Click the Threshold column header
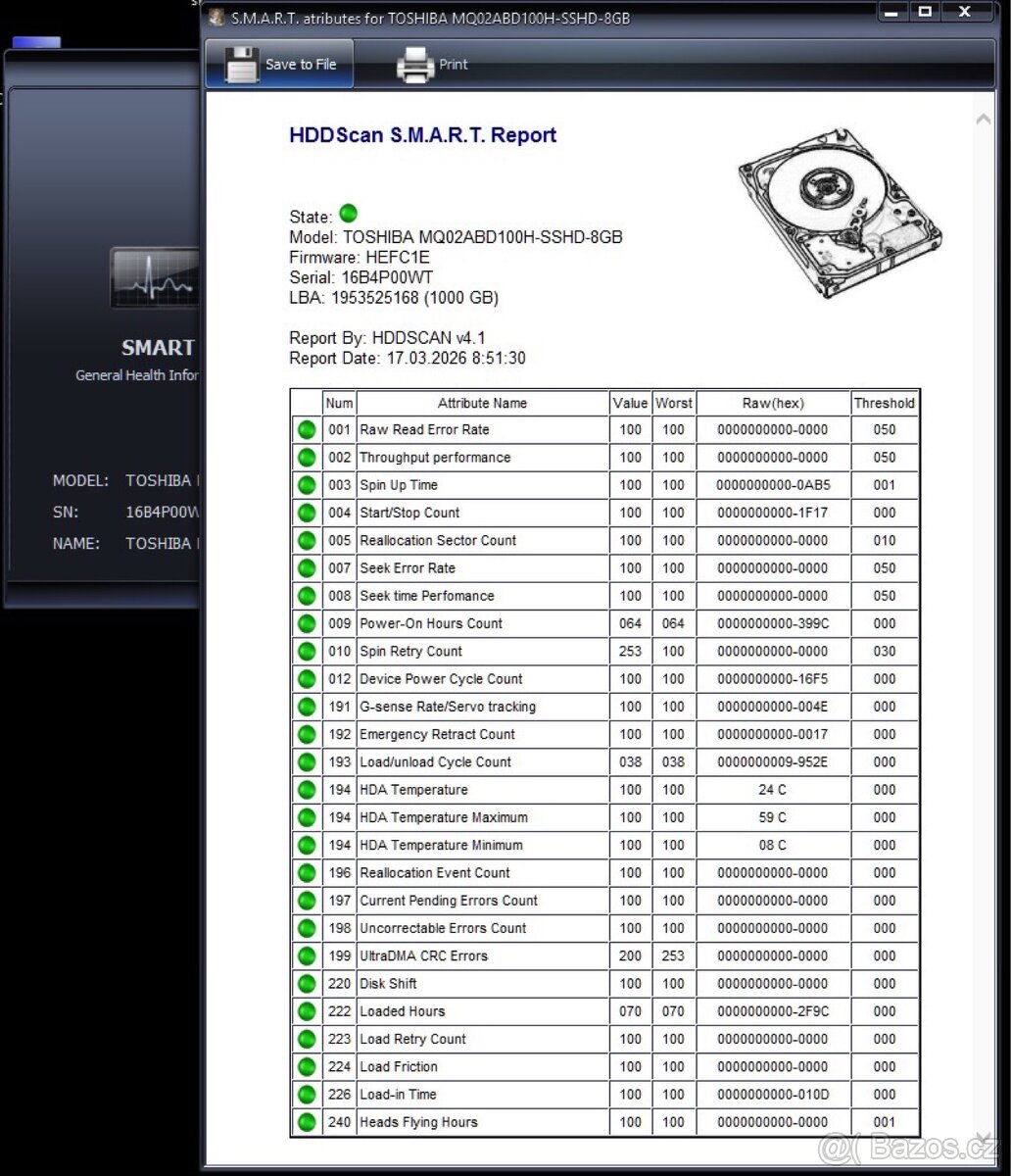 pyautogui.click(x=885, y=403)
